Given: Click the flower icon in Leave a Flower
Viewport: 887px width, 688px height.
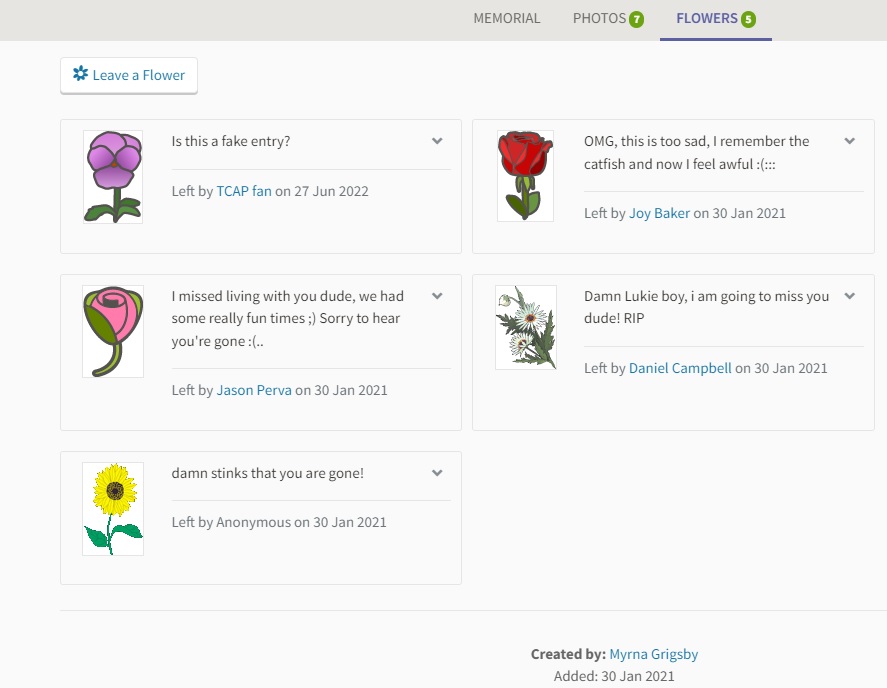Looking at the screenshot, I should tap(80, 74).
